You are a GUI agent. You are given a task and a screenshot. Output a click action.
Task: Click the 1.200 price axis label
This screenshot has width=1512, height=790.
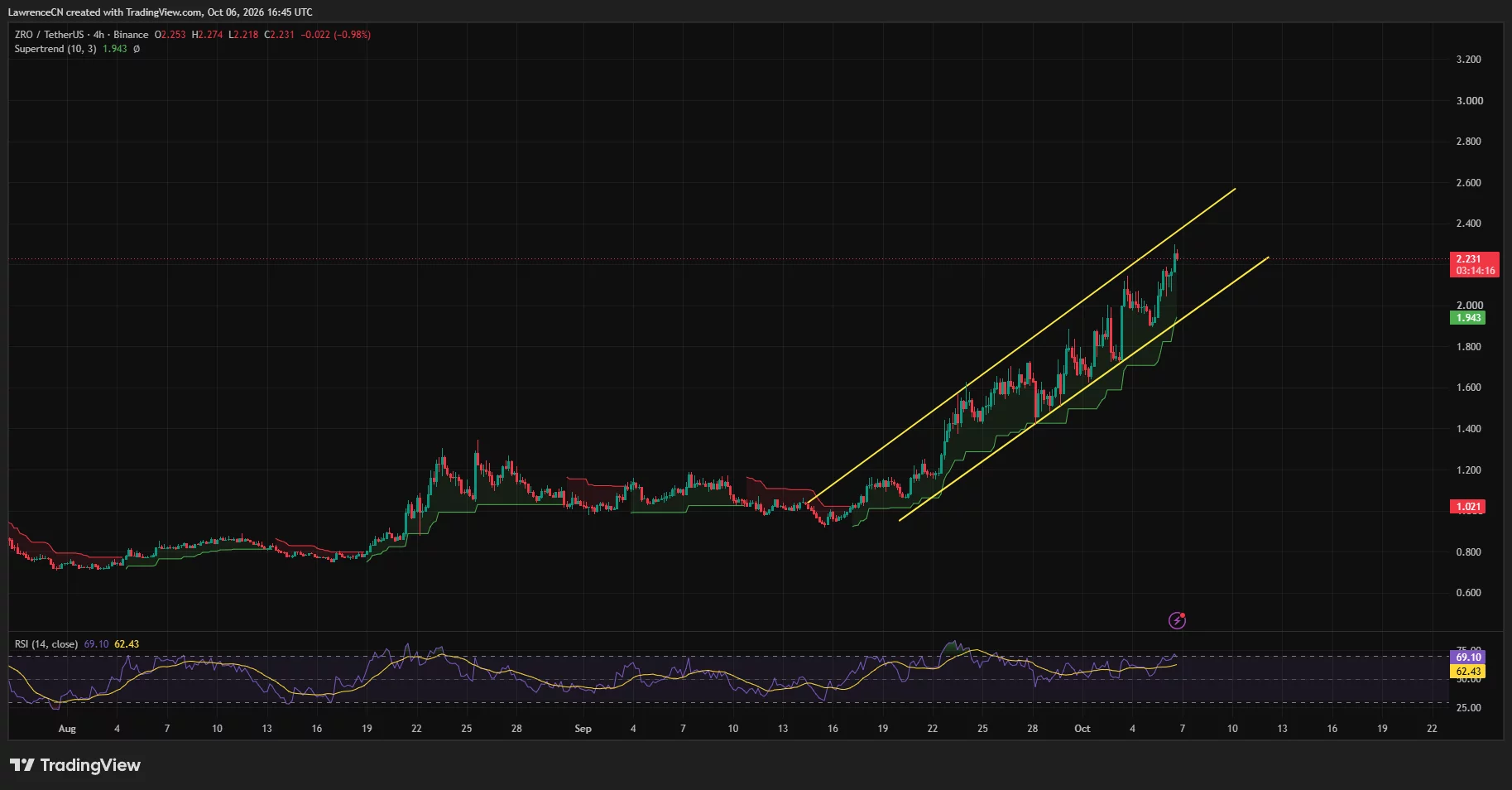(1469, 470)
